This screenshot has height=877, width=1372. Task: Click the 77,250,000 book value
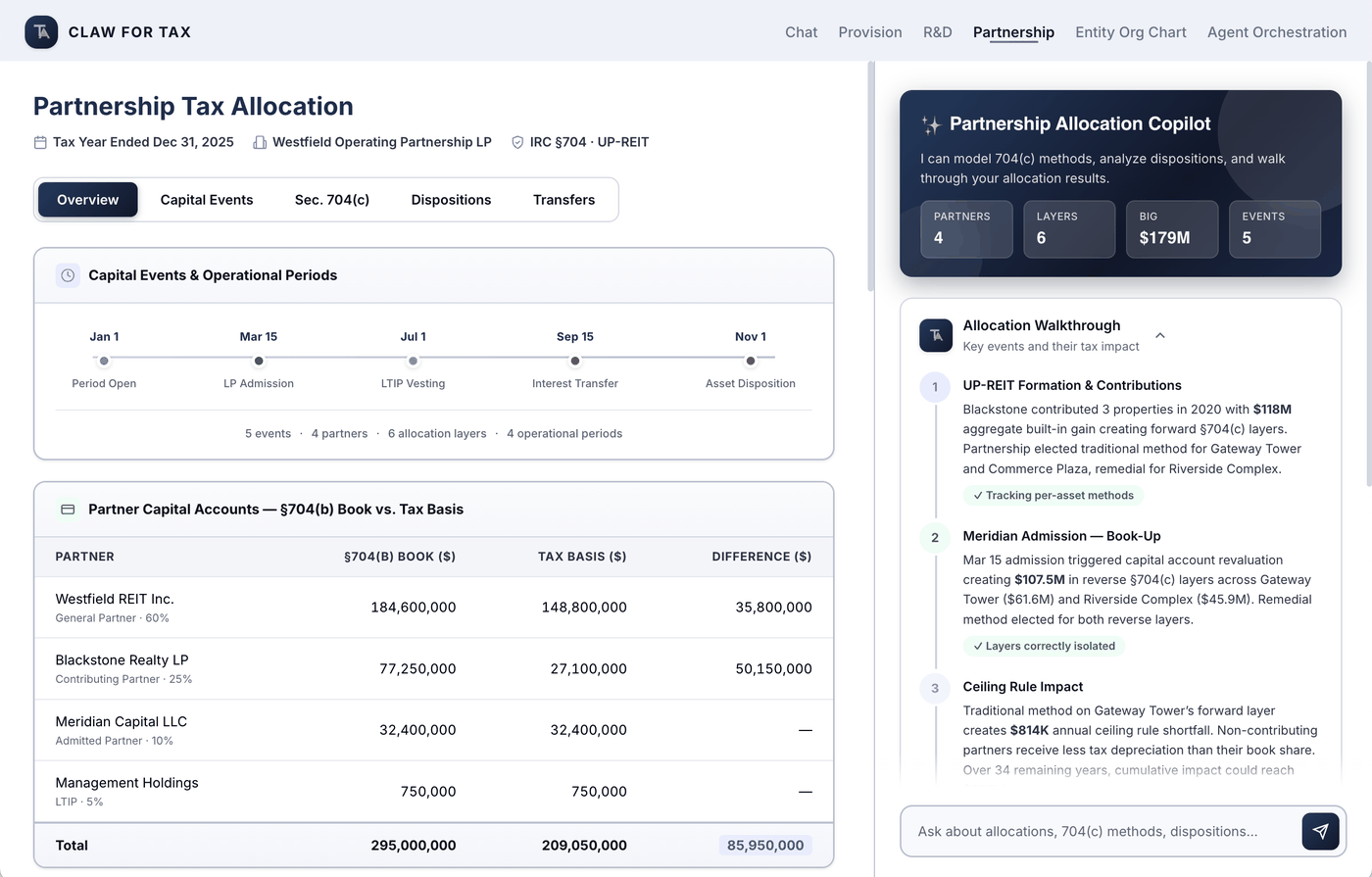(x=417, y=669)
